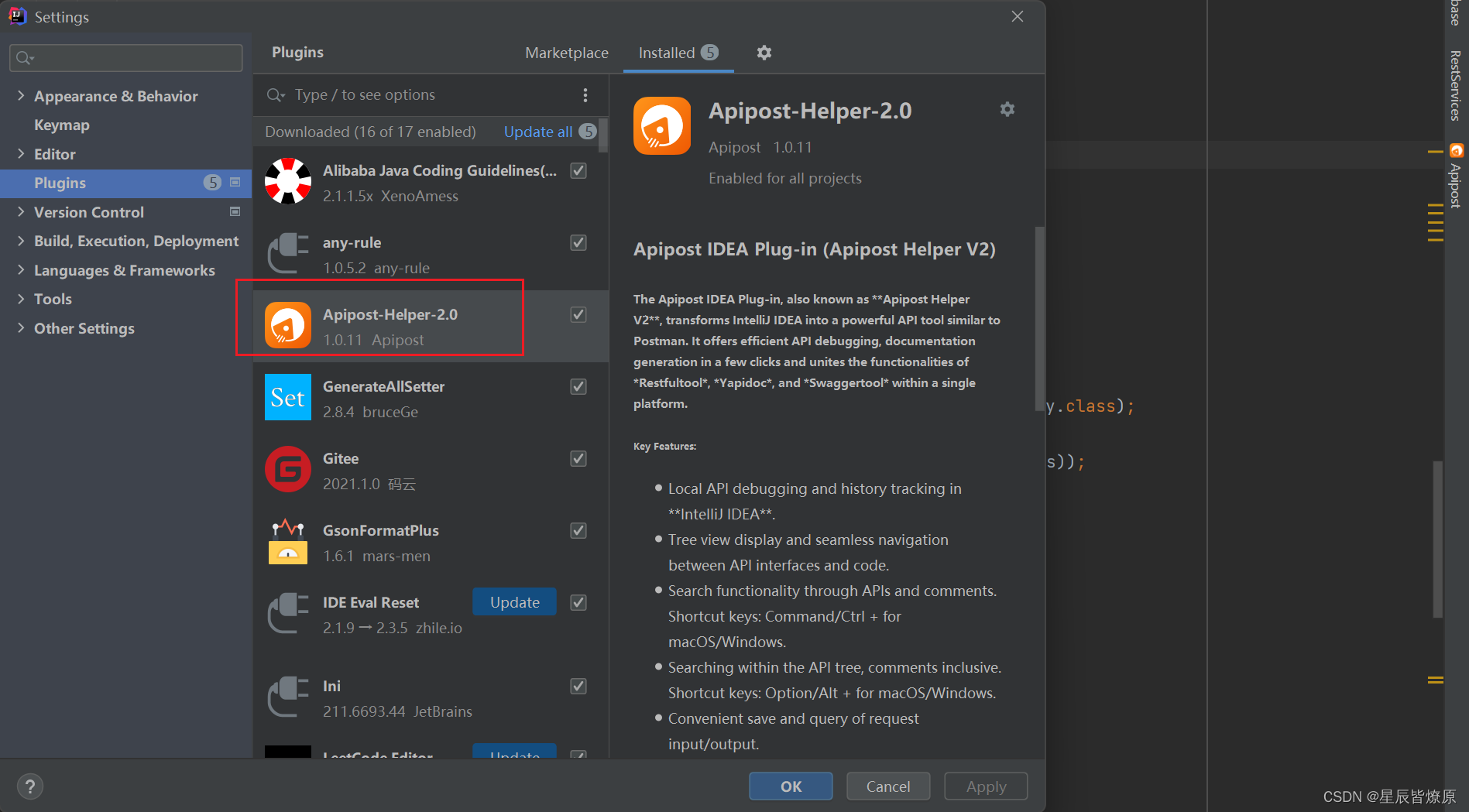Click the Apipost vendor name in details
The height and width of the screenshot is (812, 1469).
coord(734,147)
